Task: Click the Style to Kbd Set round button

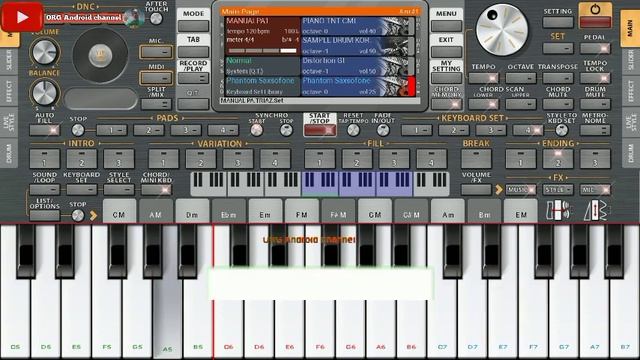Action: pyautogui.click(x=562, y=130)
